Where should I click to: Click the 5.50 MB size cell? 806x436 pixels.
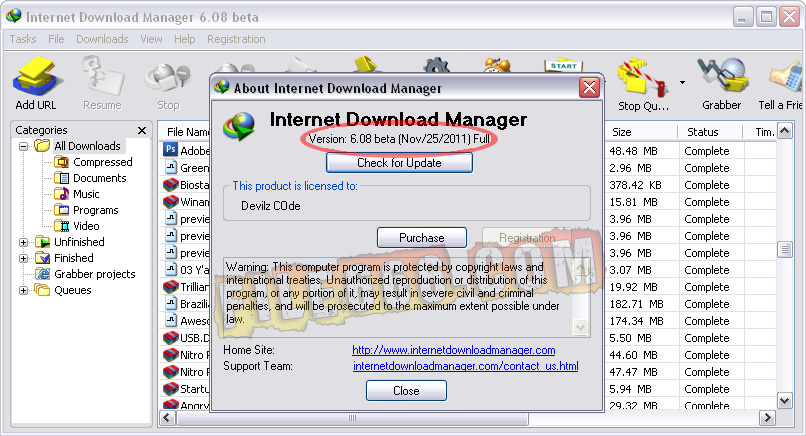click(x=630, y=338)
